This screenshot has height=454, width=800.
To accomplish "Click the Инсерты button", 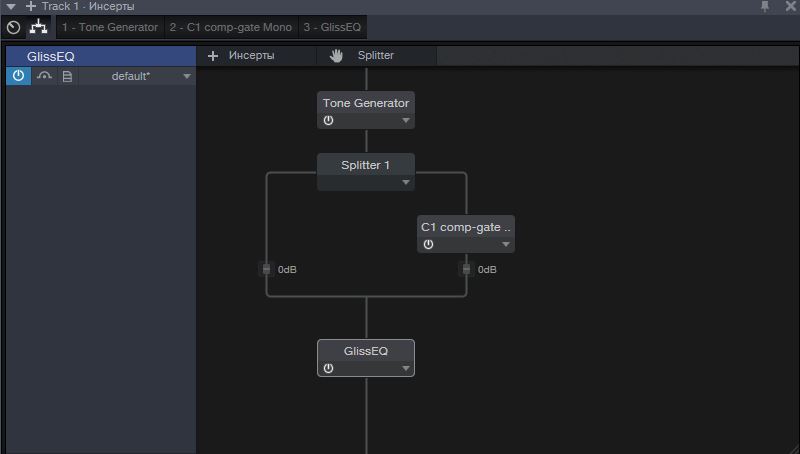I will click(x=251, y=56).
